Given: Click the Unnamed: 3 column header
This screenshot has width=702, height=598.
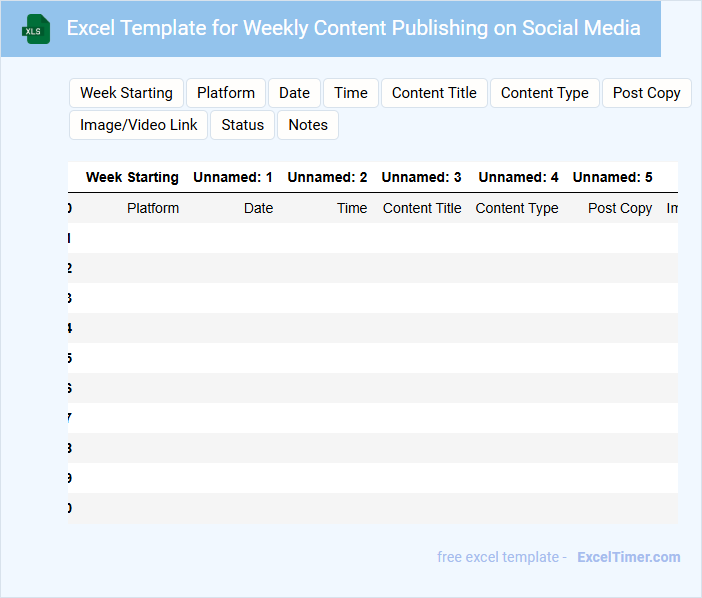Looking at the screenshot, I should (422, 177).
